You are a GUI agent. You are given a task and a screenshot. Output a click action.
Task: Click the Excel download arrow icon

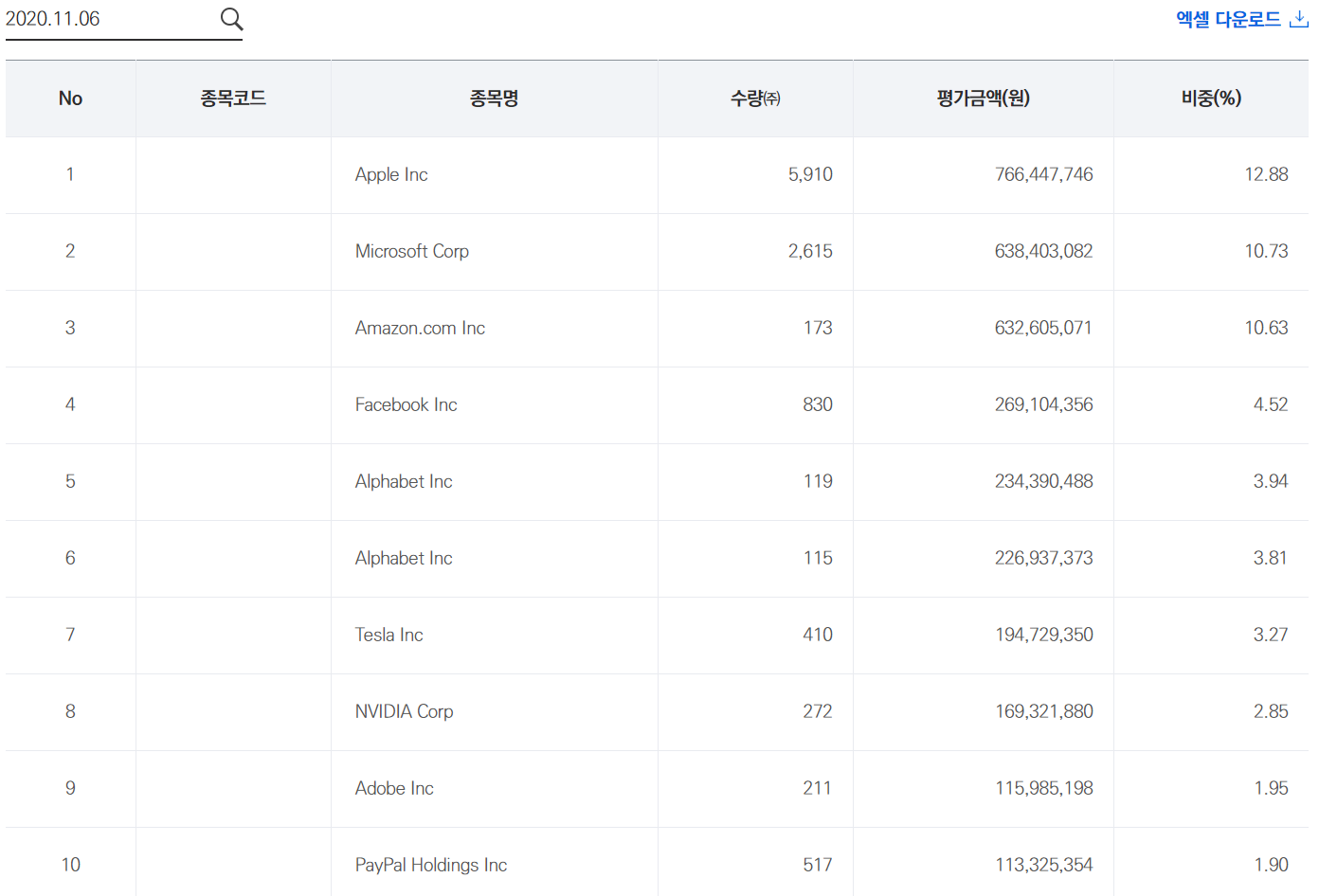tap(1299, 19)
